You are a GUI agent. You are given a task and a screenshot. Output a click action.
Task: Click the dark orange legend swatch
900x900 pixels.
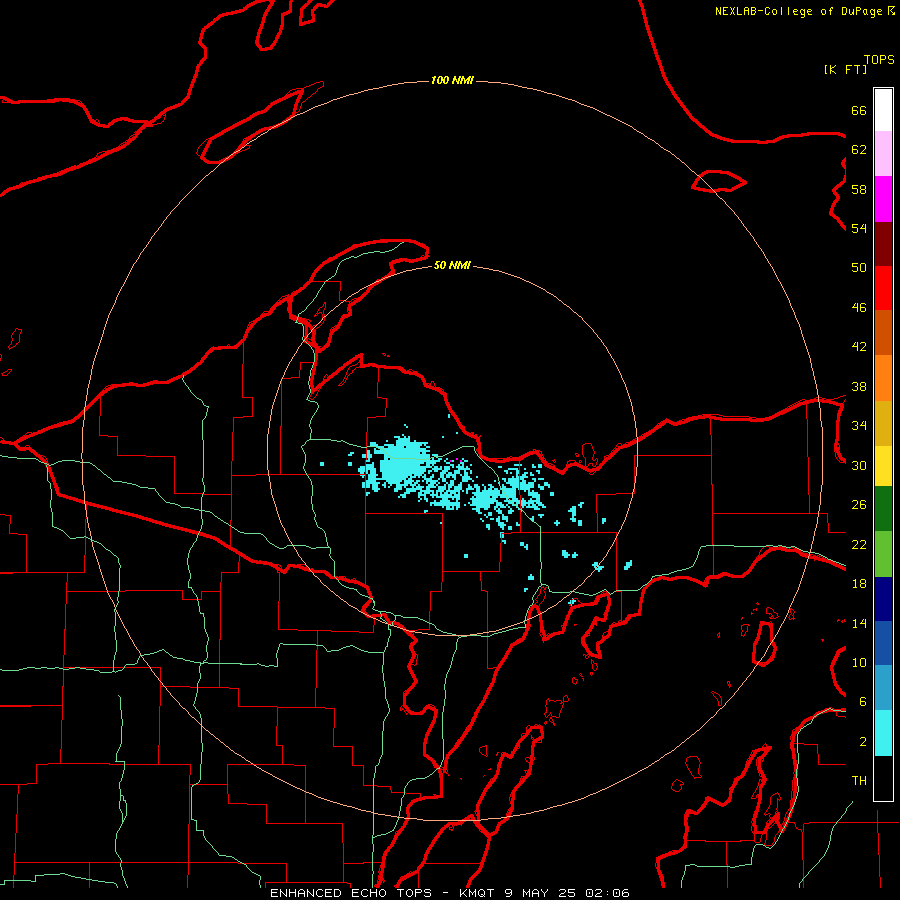(883, 332)
